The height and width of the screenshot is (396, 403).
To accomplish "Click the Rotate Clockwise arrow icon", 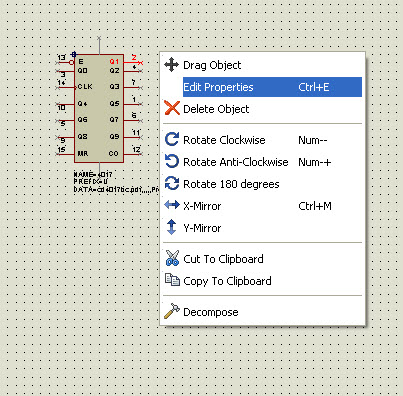I will click(x=172, y=139).
